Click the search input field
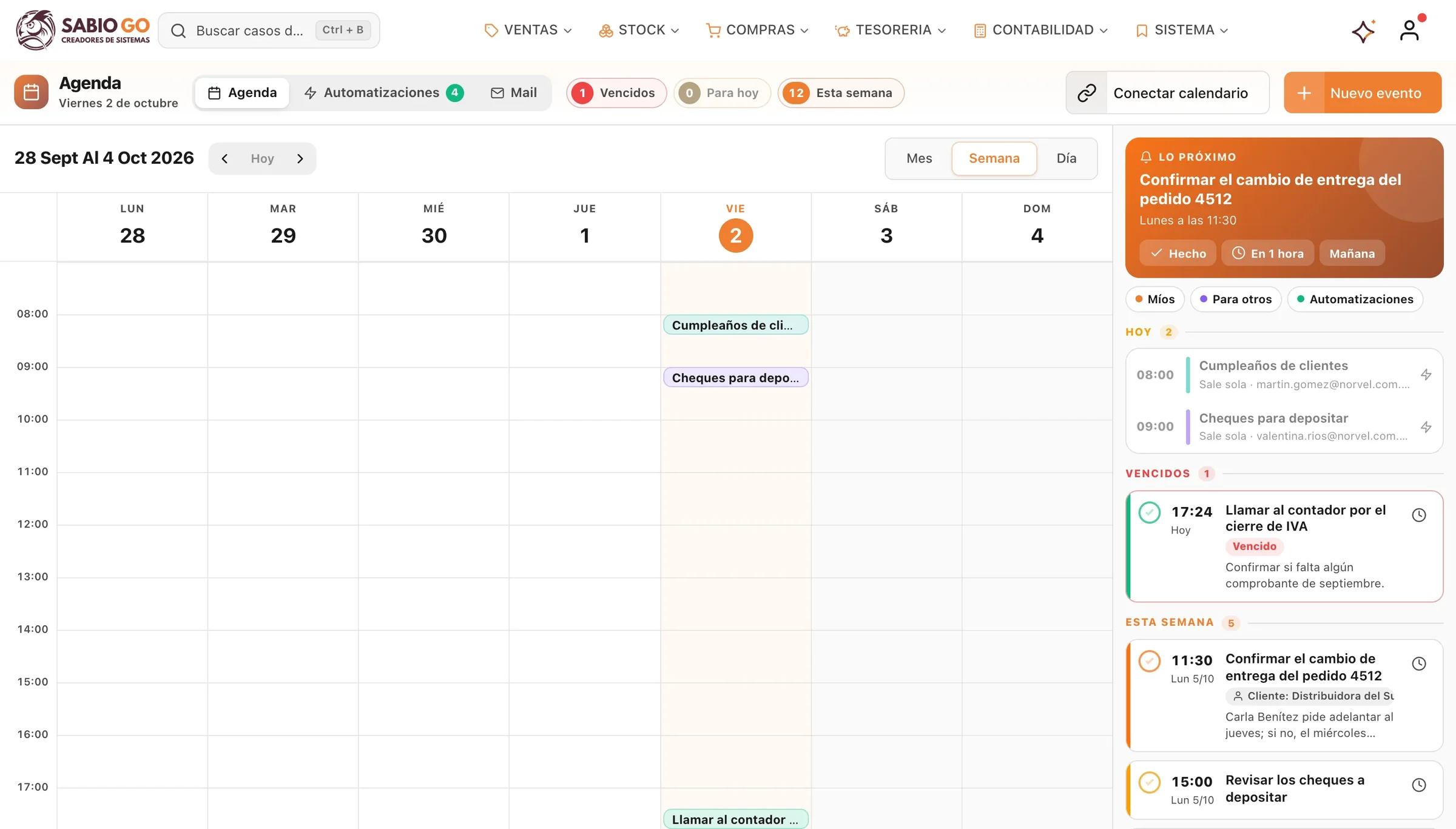Image resolution: width=1456 pixels, height=829 pixels. pyautogui.click(x=269, y=30)
